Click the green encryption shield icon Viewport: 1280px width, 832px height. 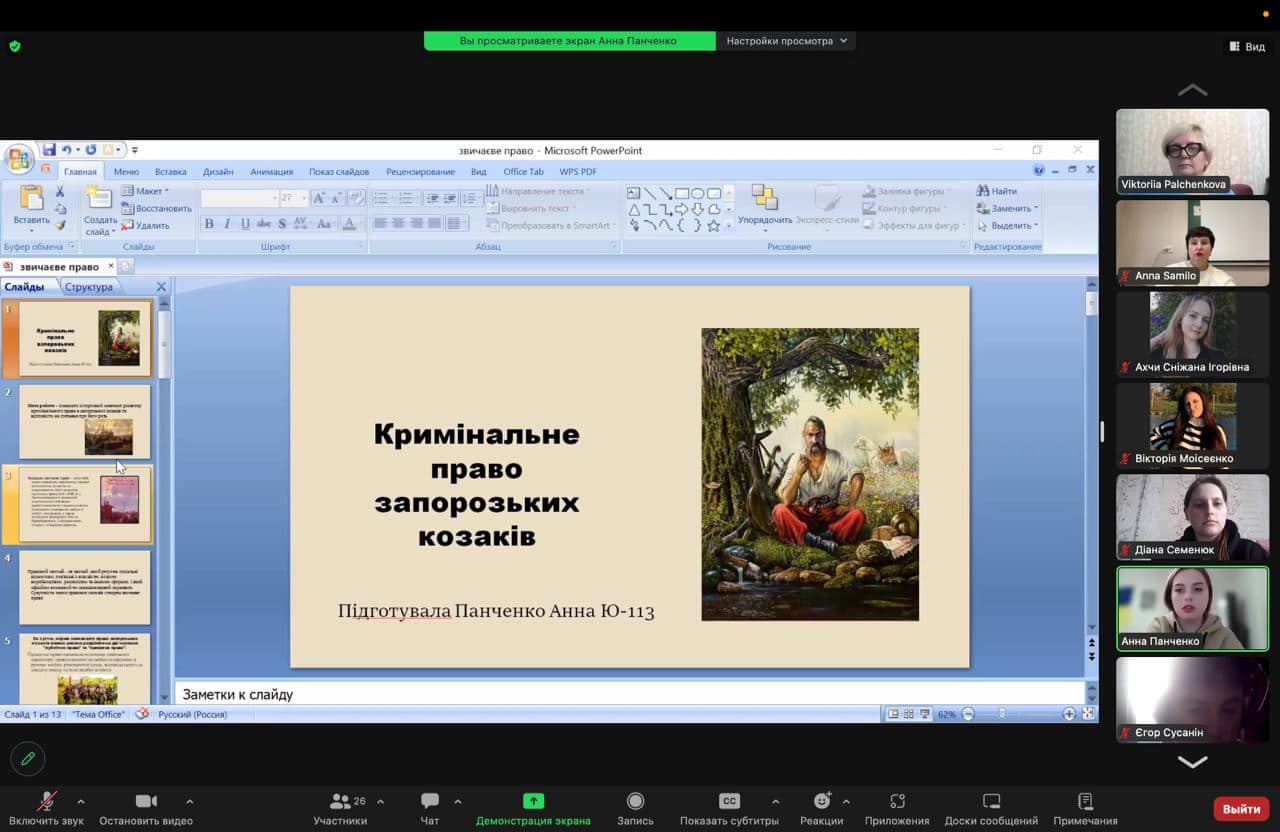coord(15,46)
